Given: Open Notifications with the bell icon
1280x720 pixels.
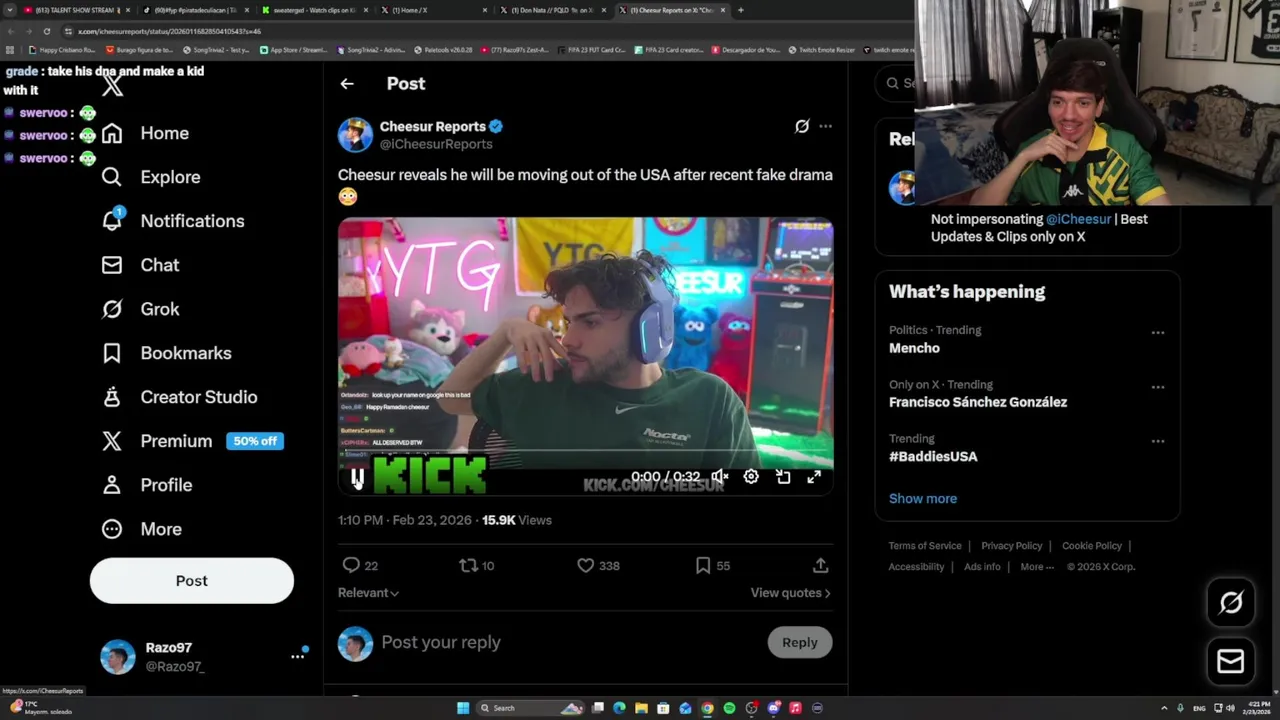Looking at the screenshot, I should click(x=173, y=221).
